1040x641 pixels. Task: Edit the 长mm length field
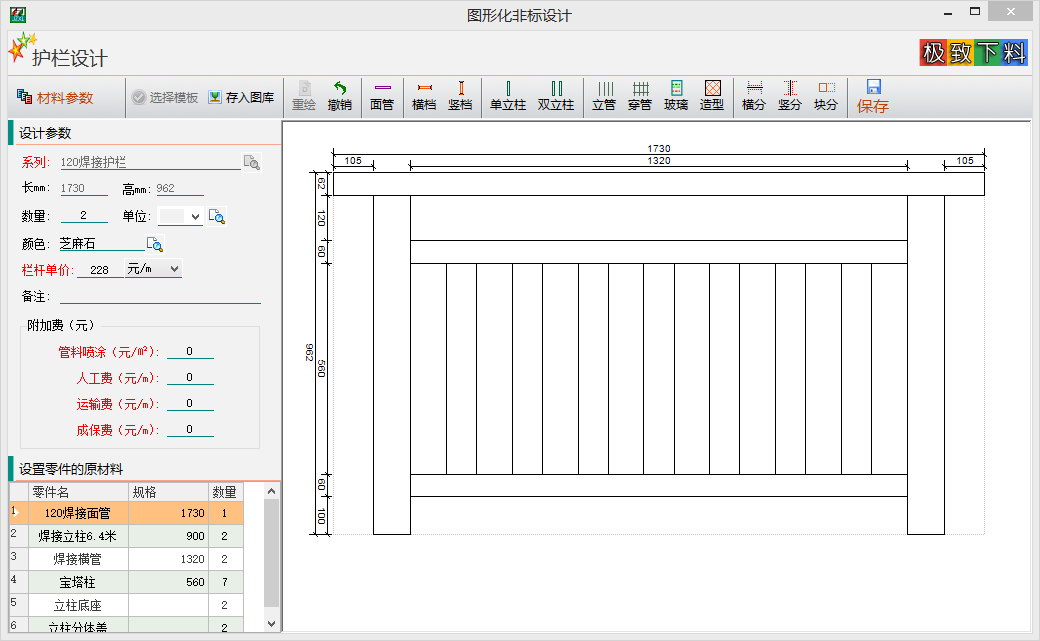(84, 188)
